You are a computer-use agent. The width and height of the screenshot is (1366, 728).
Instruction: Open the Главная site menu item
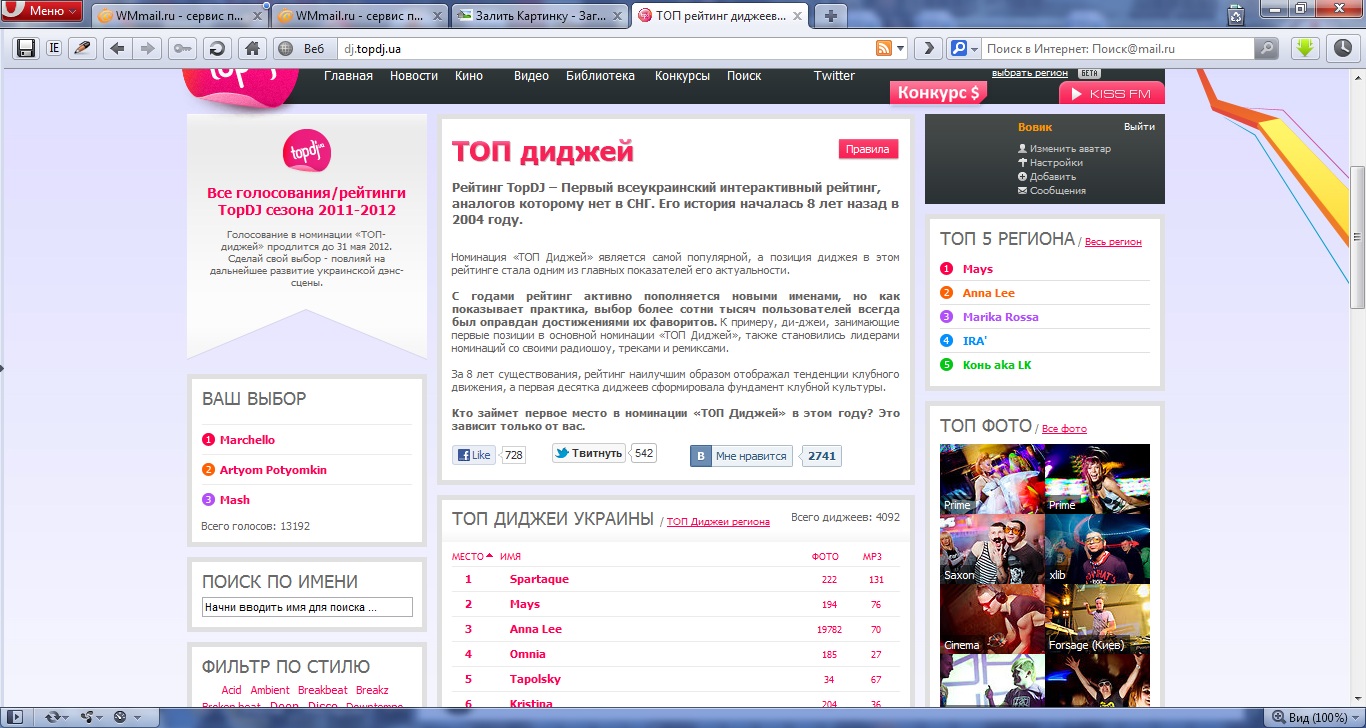[x=348, y=76]
